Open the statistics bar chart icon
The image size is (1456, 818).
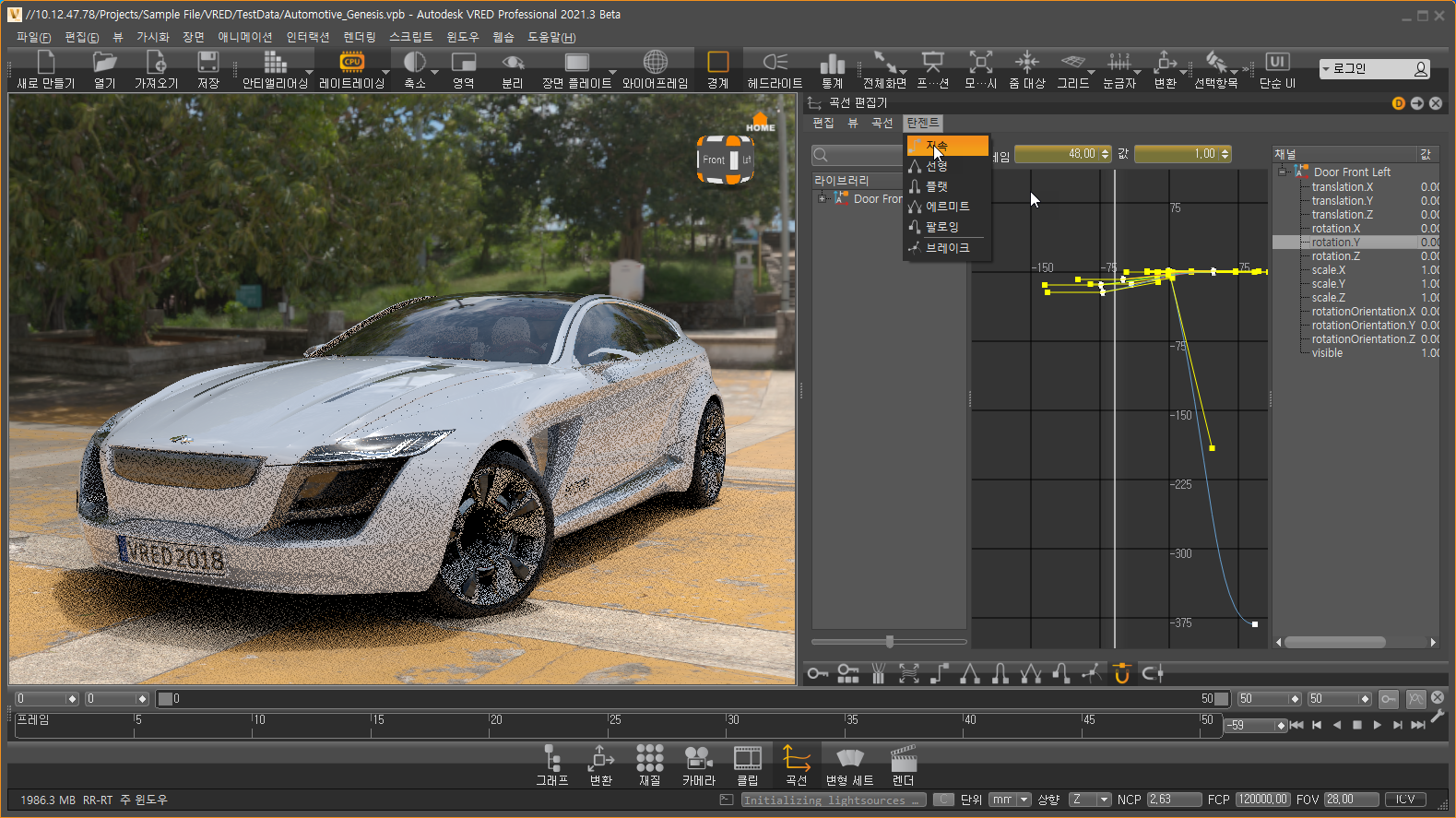[832, 63]
